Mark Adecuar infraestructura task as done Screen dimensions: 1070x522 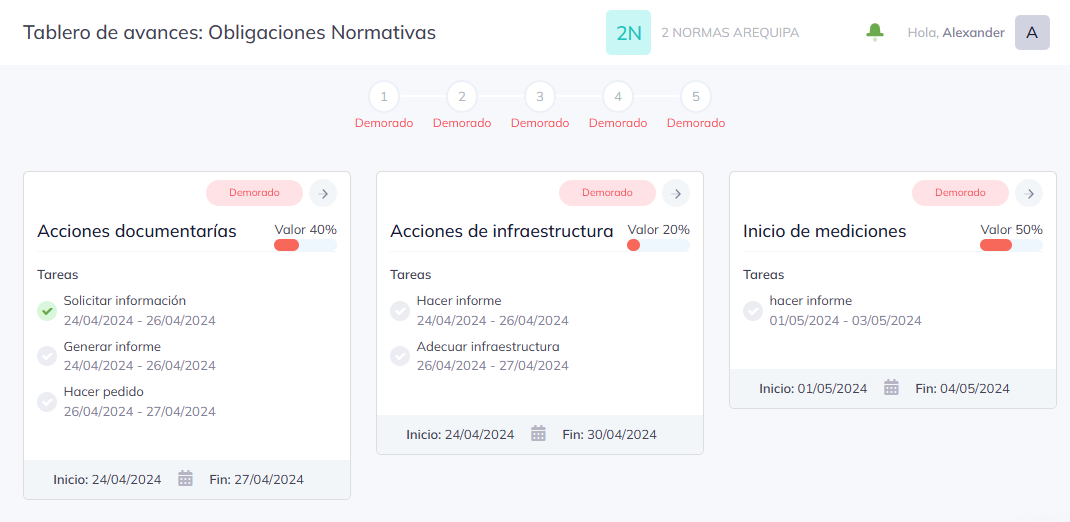coord(399,356)
